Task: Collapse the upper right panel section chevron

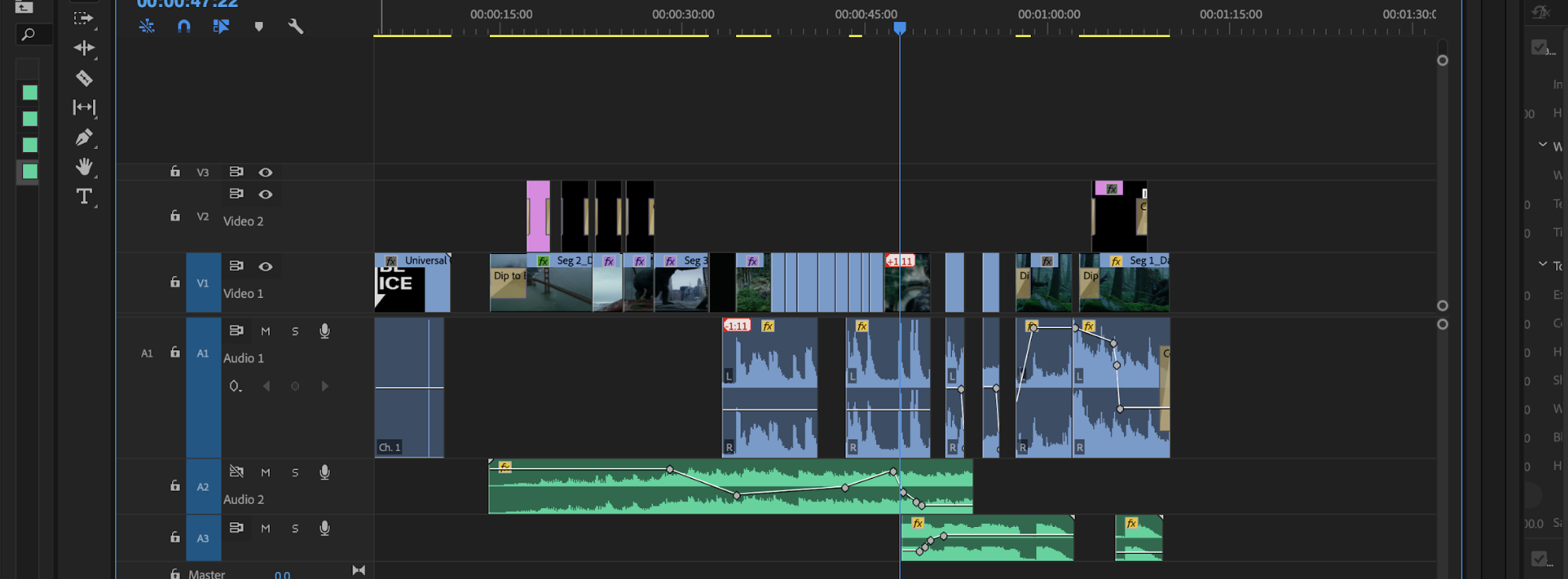Action: 1543,144
